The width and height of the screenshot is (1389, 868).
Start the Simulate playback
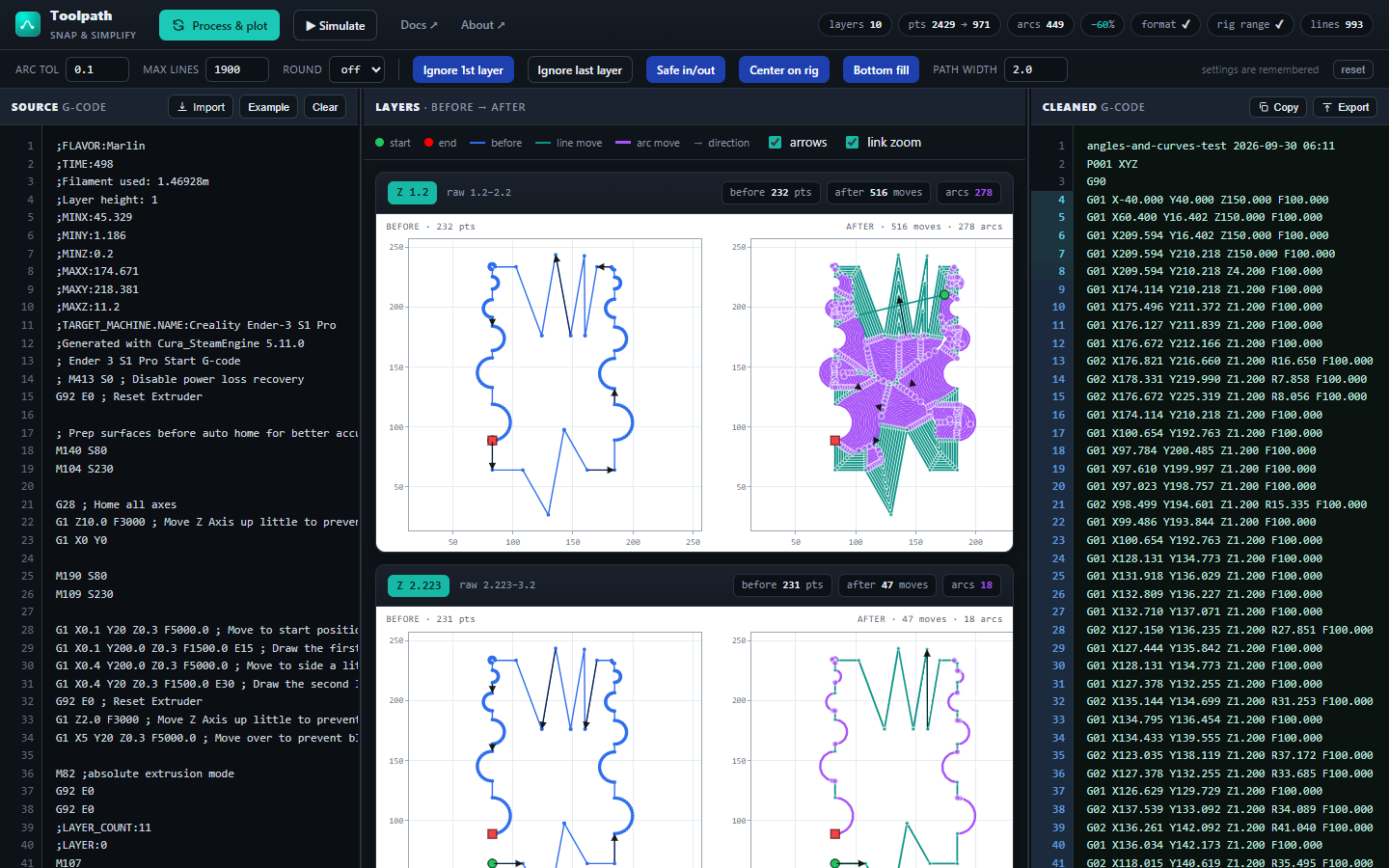tap(335, 25)
